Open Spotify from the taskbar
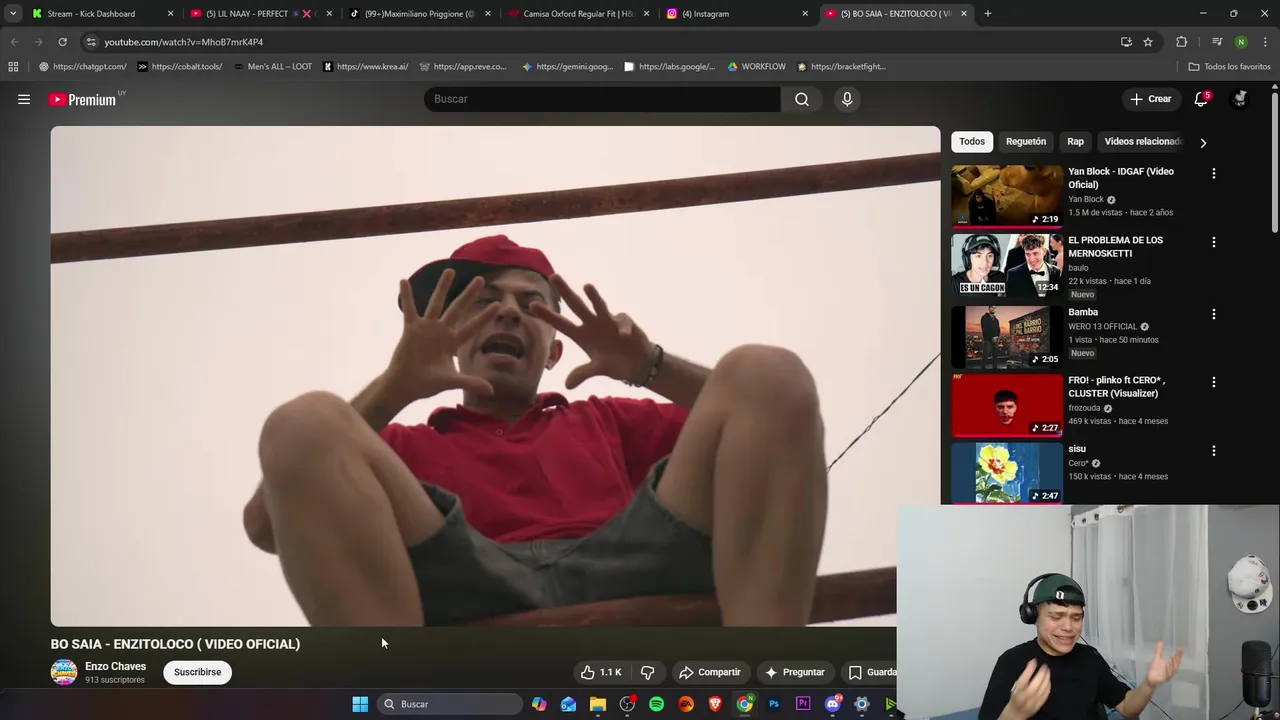The height and width of the screenshot is (720, 1280). point(657,704)
